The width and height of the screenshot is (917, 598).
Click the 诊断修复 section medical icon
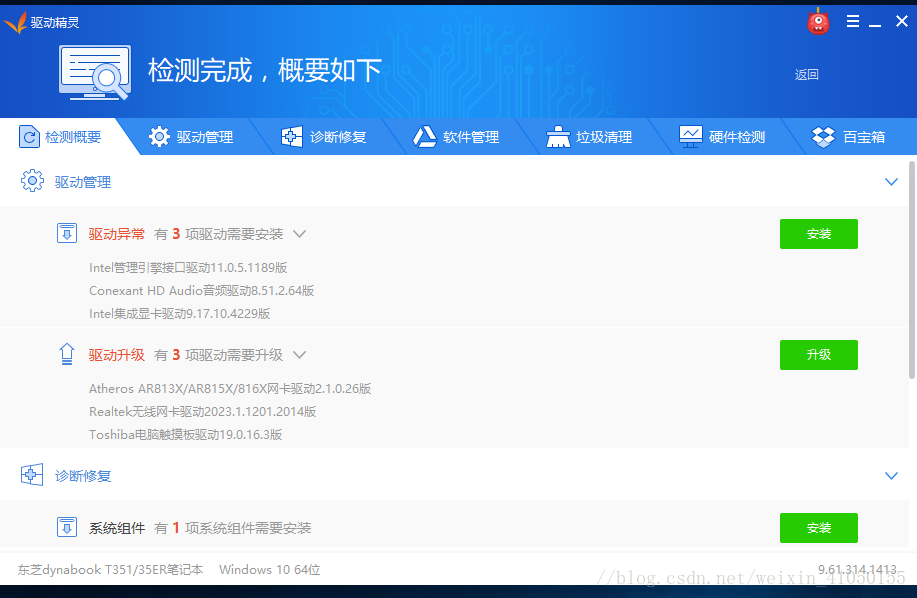(x=32, y=475)
